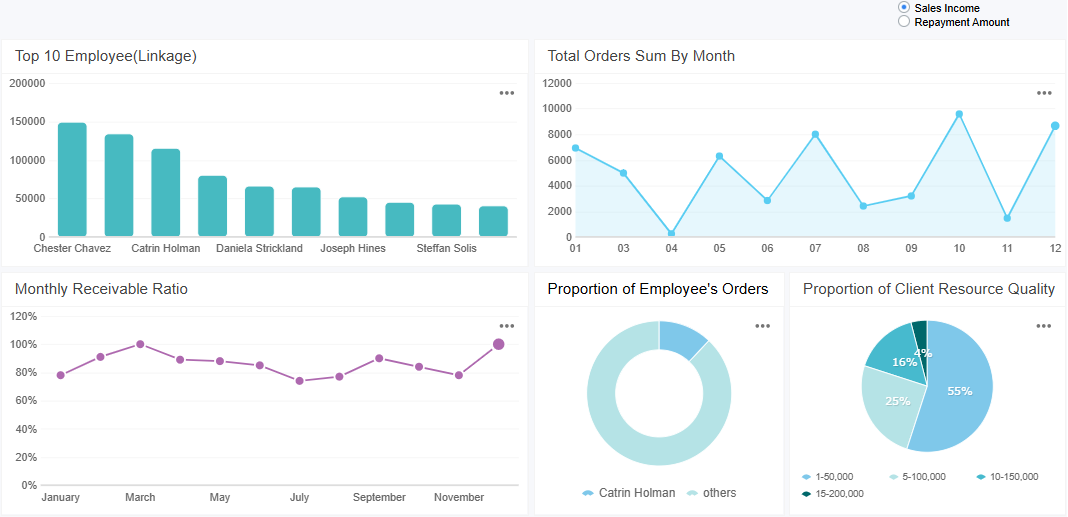Click the Chester Chavez bar
Image resolution: width=1068 pixels, height=517 pixels.
pyautogui.click(x=72, y=180)
